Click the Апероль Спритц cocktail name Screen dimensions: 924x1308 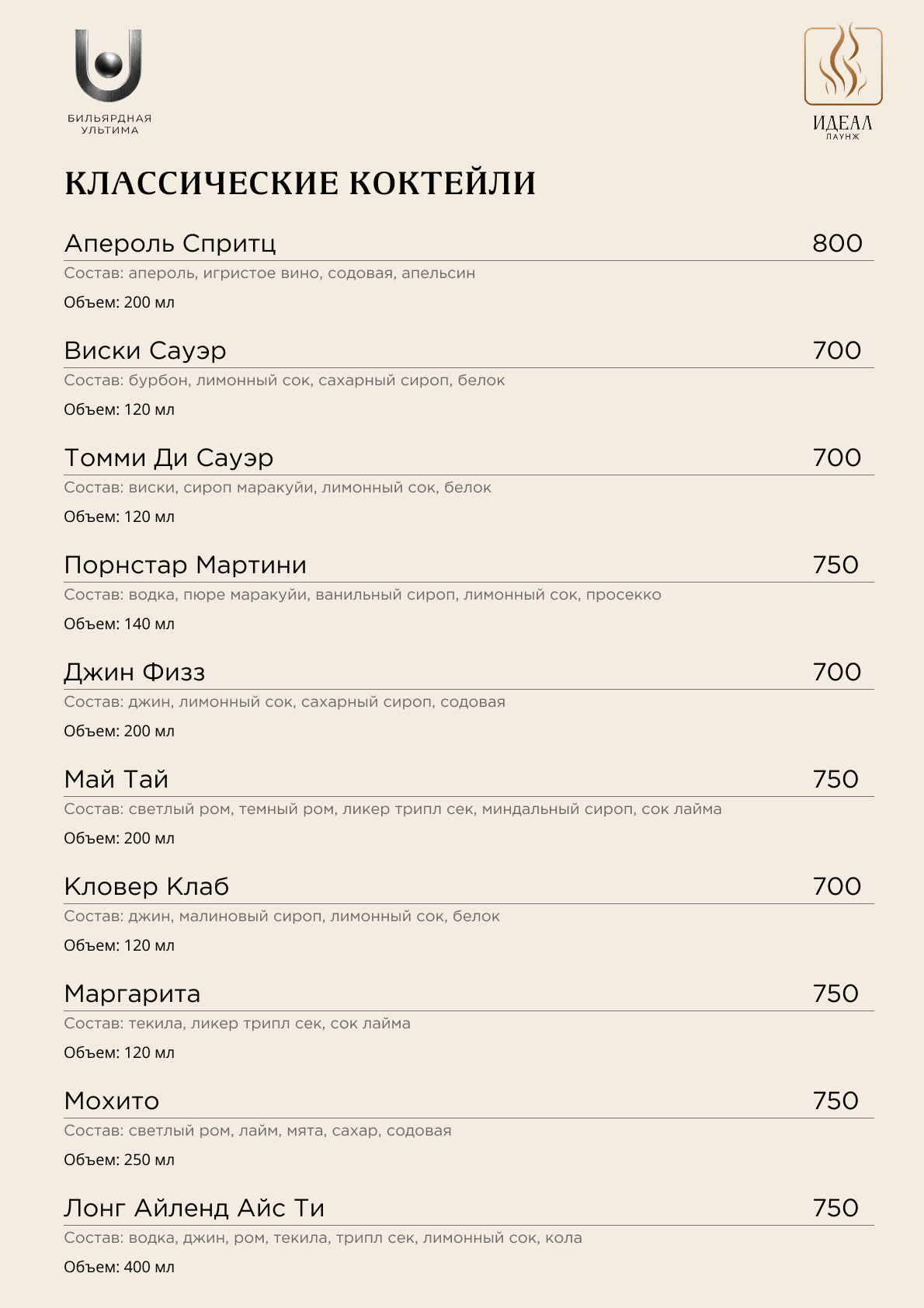[x=170, y=243]
